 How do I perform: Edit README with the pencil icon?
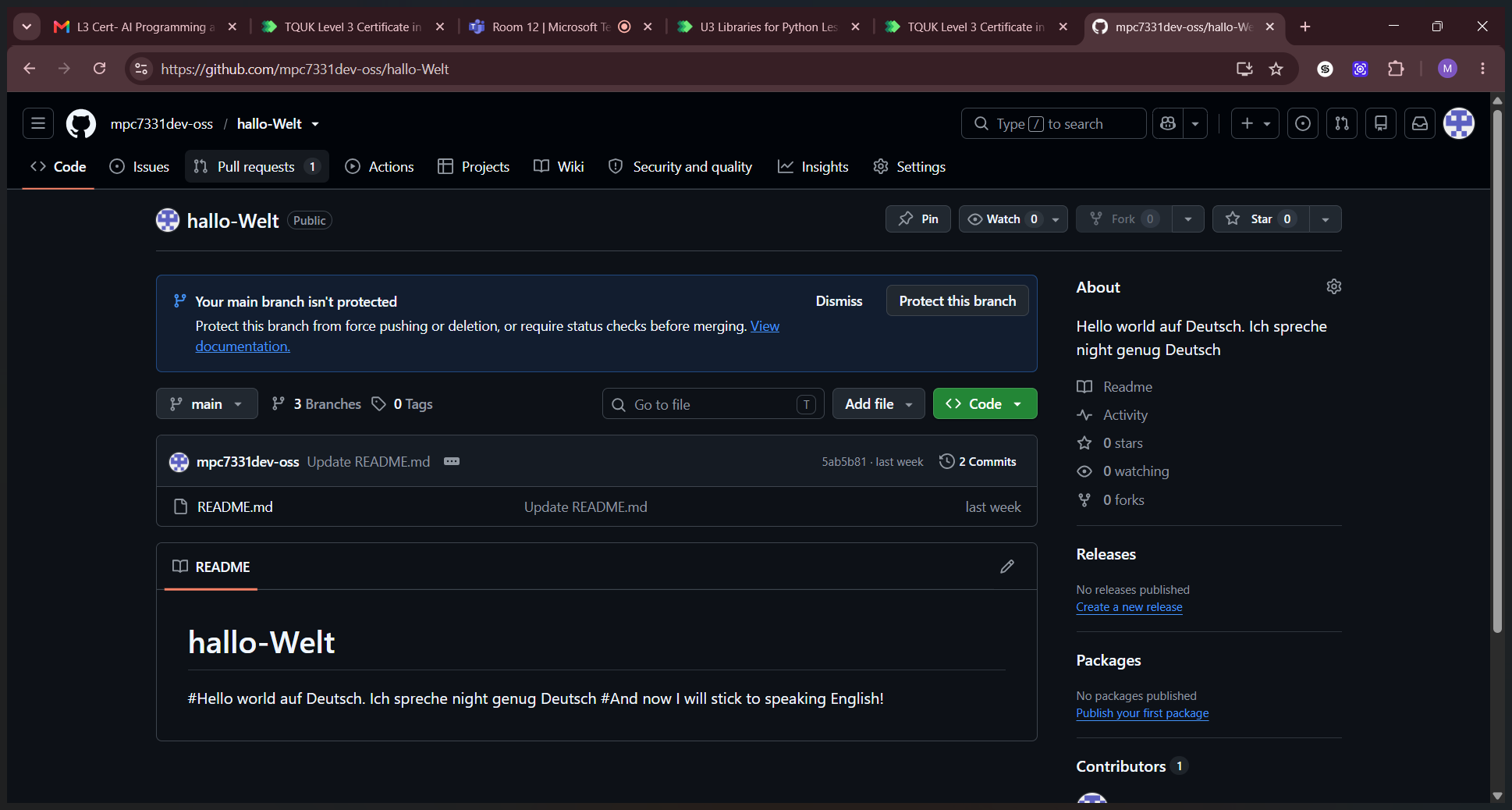click(1007, 567)
